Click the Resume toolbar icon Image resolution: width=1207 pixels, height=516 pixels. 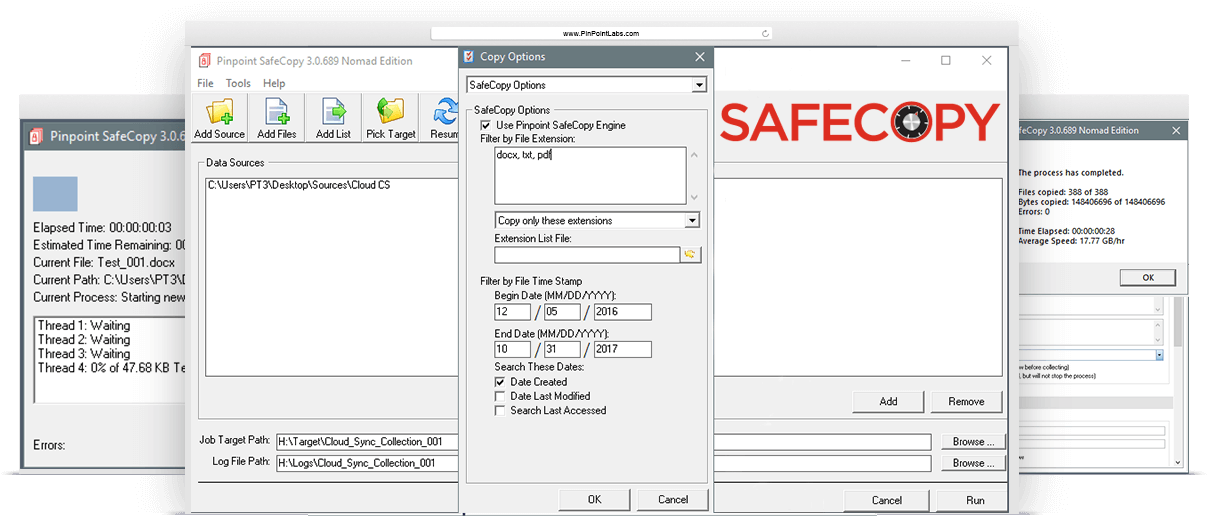tap(445, 113)
